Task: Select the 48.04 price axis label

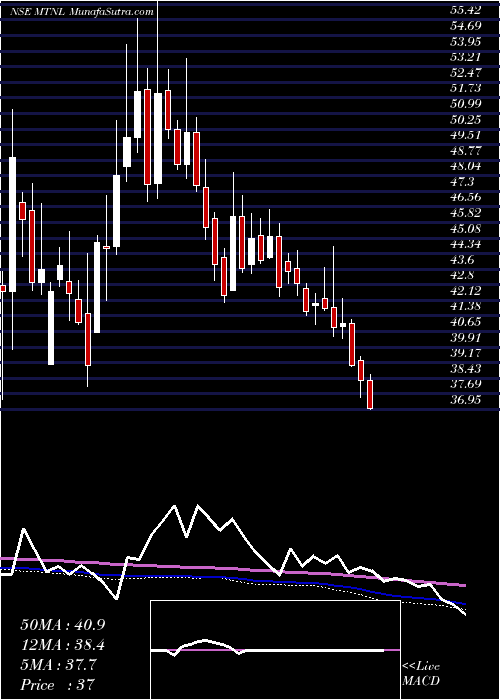Action: pos(465,167)
